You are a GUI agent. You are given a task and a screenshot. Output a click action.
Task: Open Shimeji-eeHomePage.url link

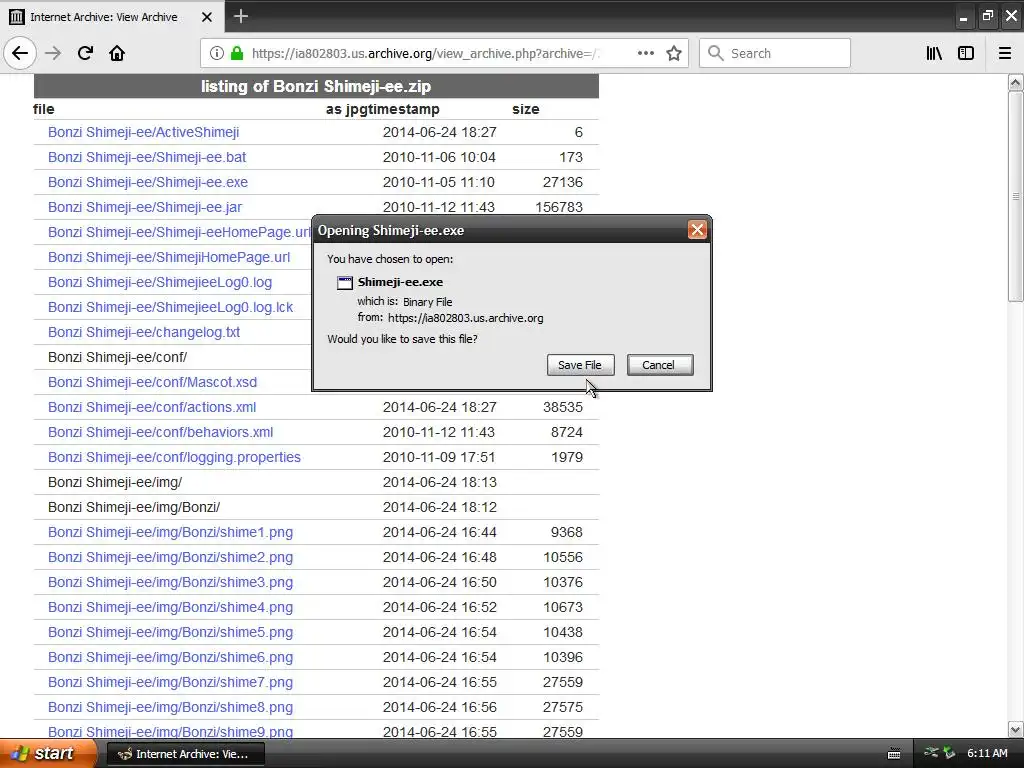(180, 232)
